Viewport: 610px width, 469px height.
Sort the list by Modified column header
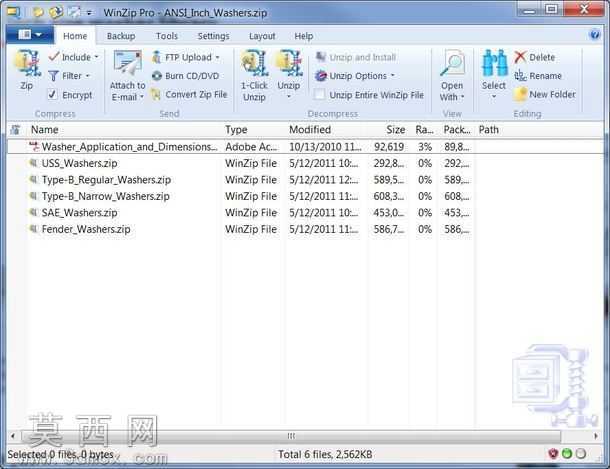coord(324,130)
